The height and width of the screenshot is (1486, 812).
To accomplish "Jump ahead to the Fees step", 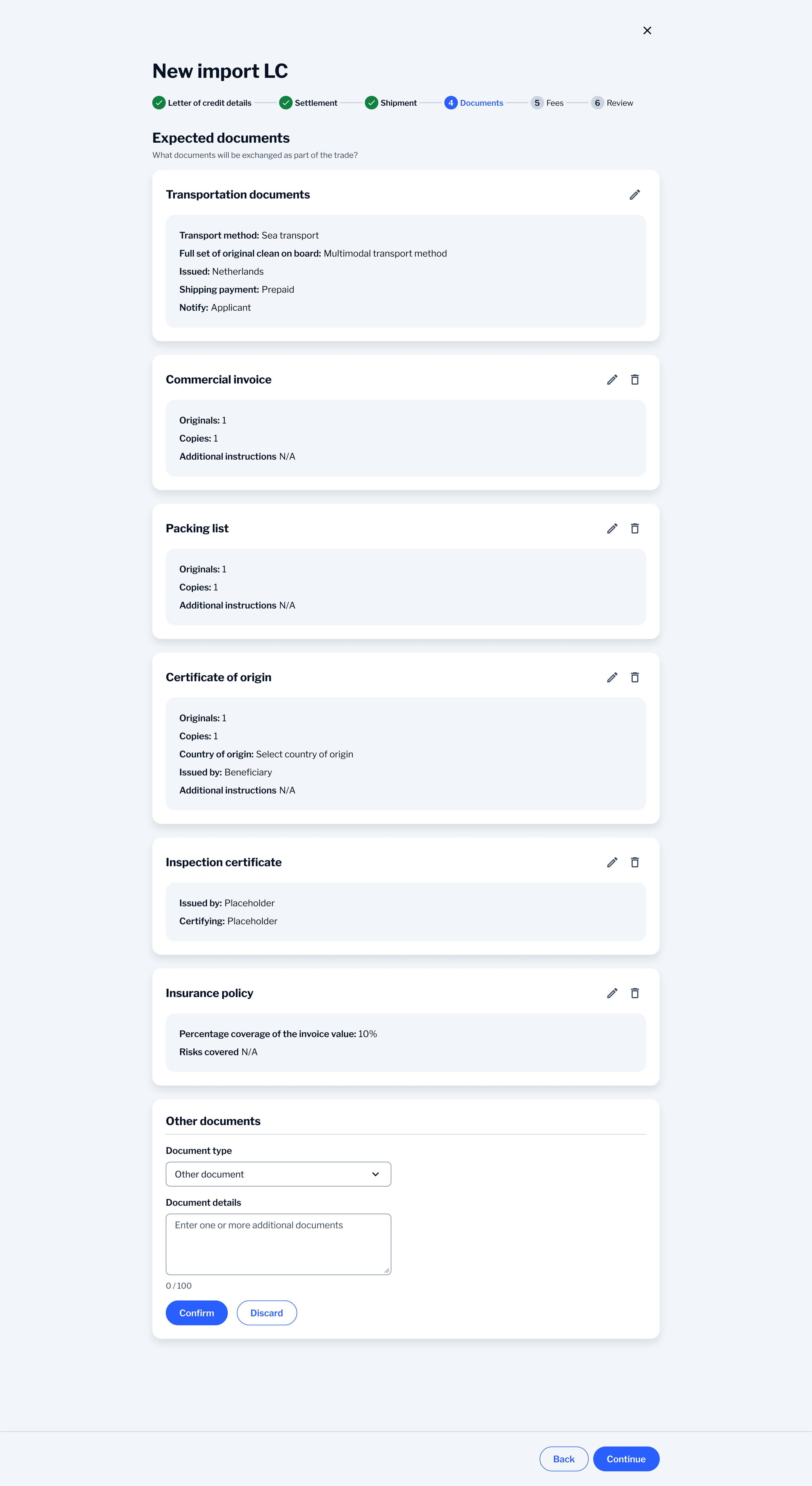I will point(547,102).
